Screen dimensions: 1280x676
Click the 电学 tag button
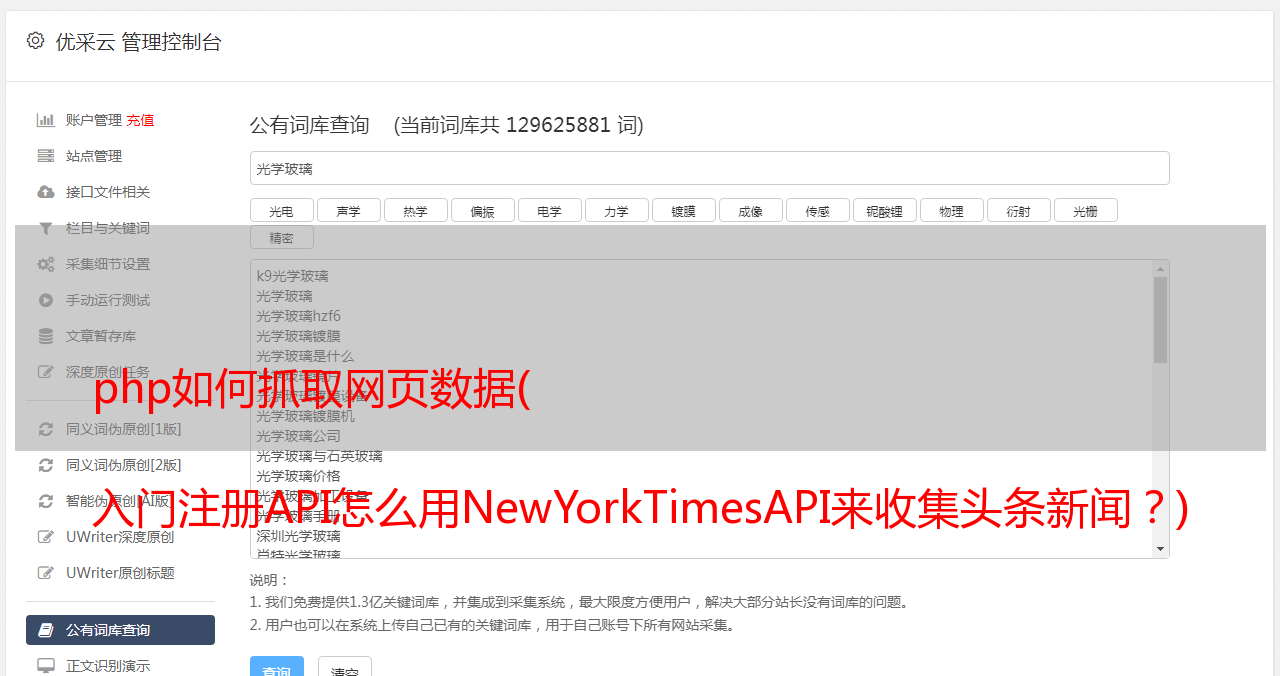[549, 210]
